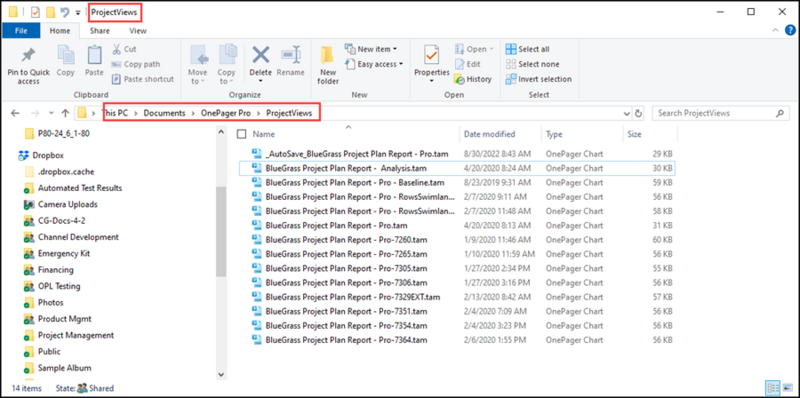The width and height of the screenshot is (800, 398).
Task: Click Copy path in Clipboard group
Action: (136, 64)
